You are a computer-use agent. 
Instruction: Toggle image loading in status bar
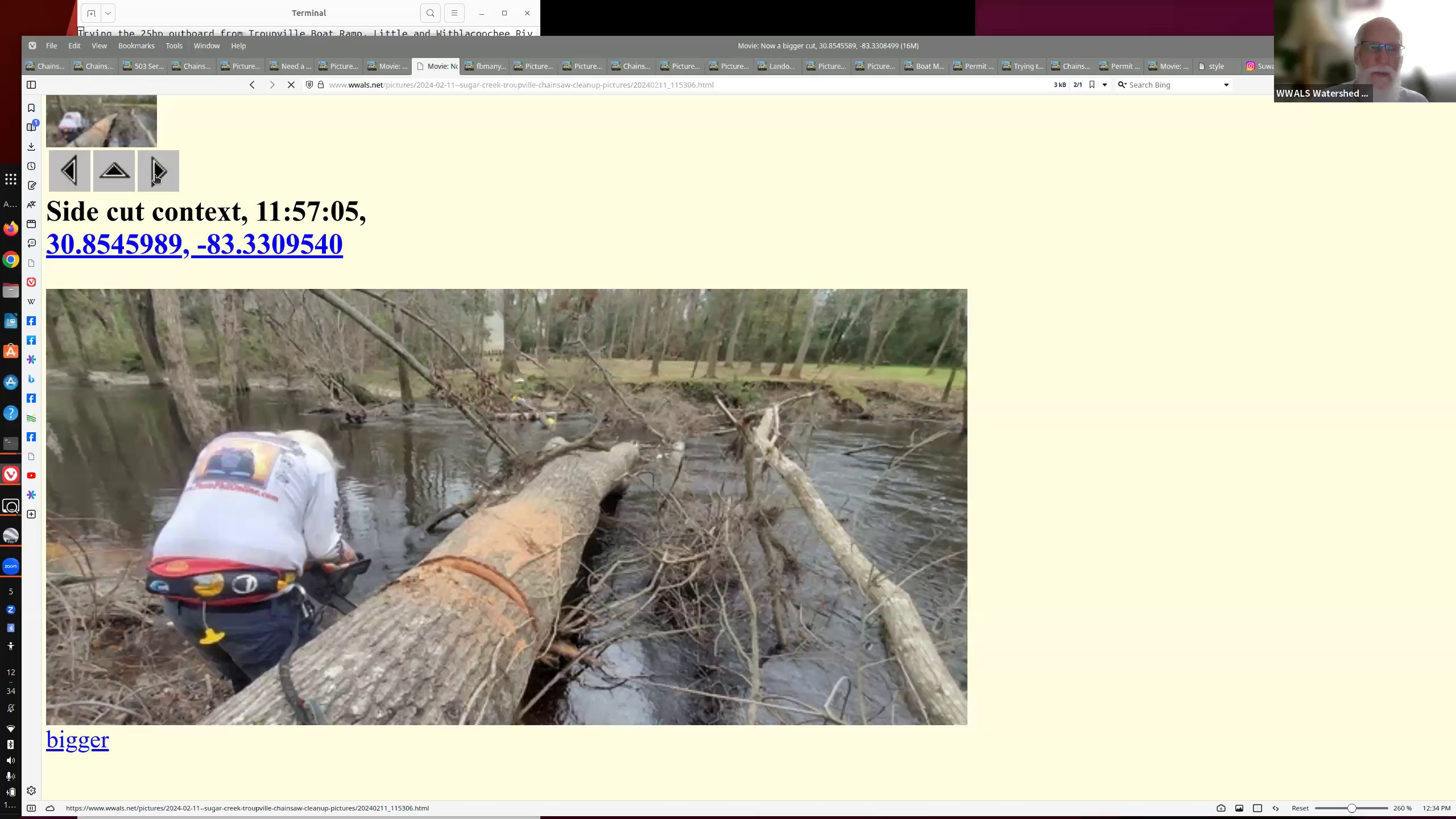(x=1239, y=808)
